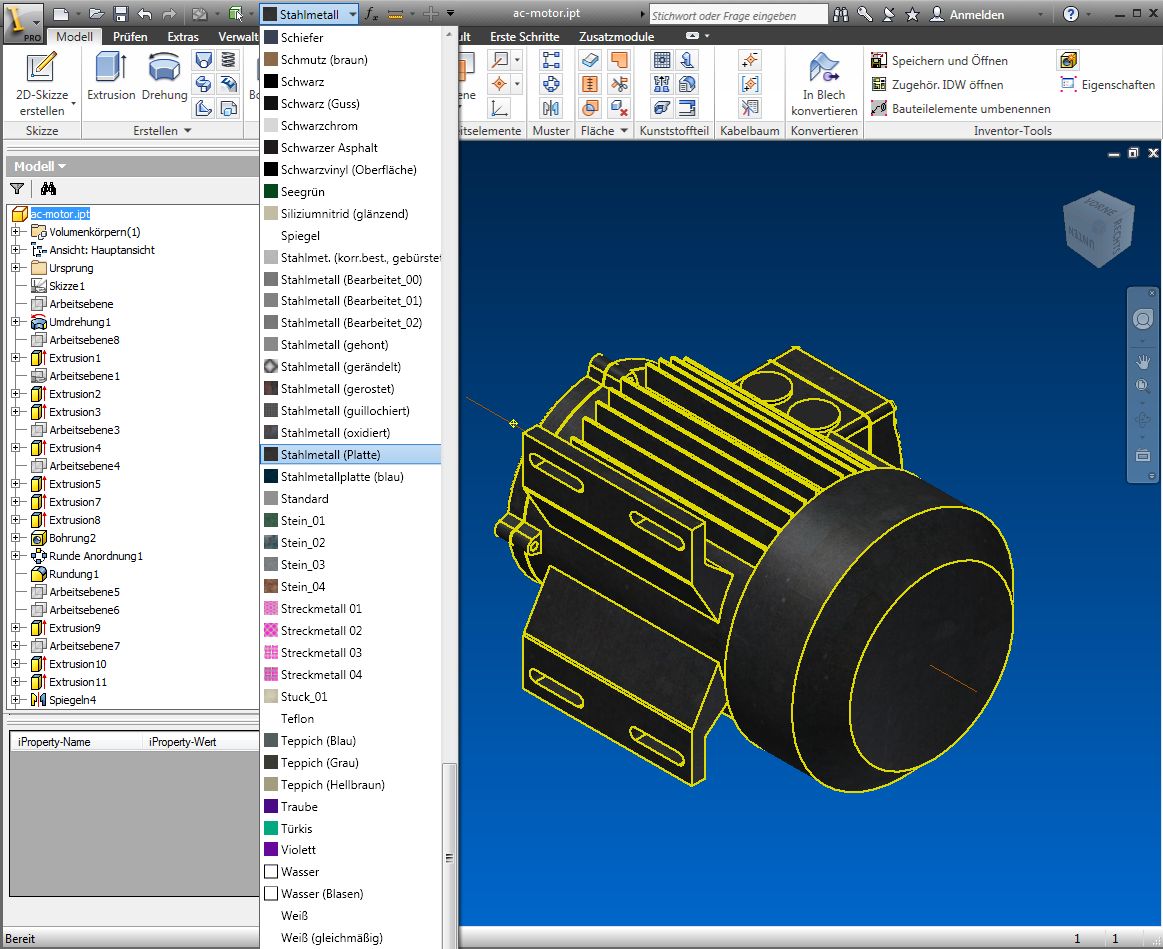
Task: Click the fx parameters icon
Action: coord(371,14)
